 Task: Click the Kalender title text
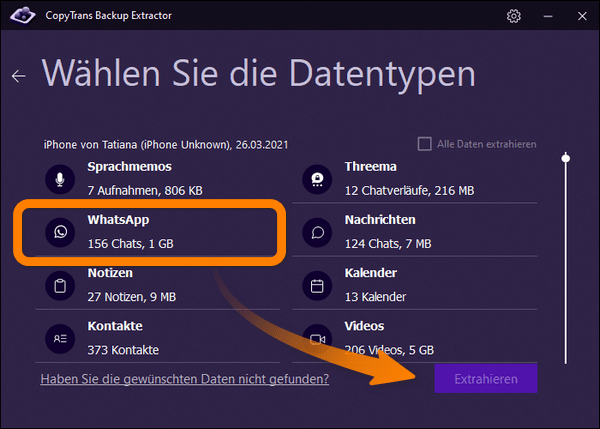[370, 273]
